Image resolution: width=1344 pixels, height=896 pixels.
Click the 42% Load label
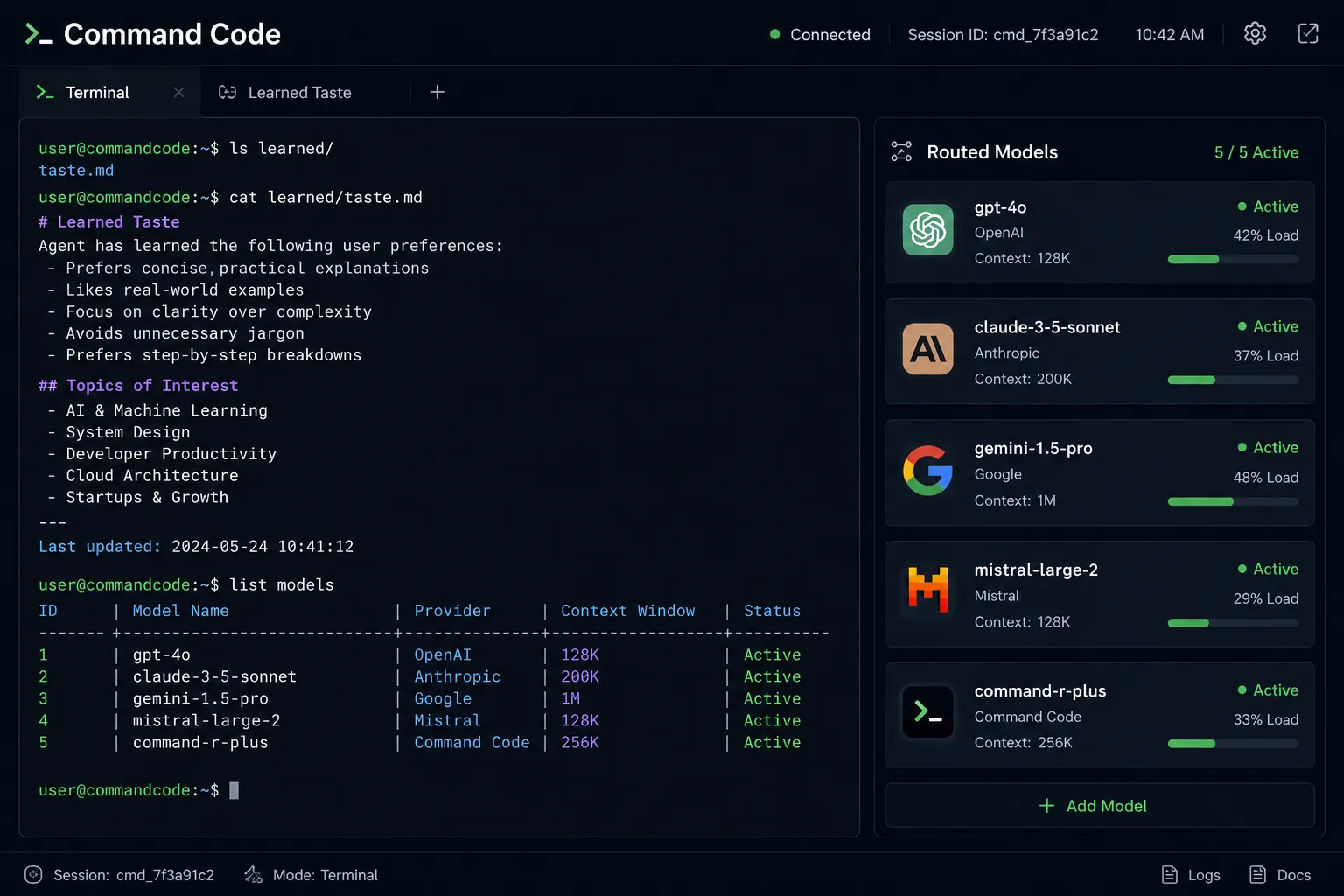(x=1266, y=235)
